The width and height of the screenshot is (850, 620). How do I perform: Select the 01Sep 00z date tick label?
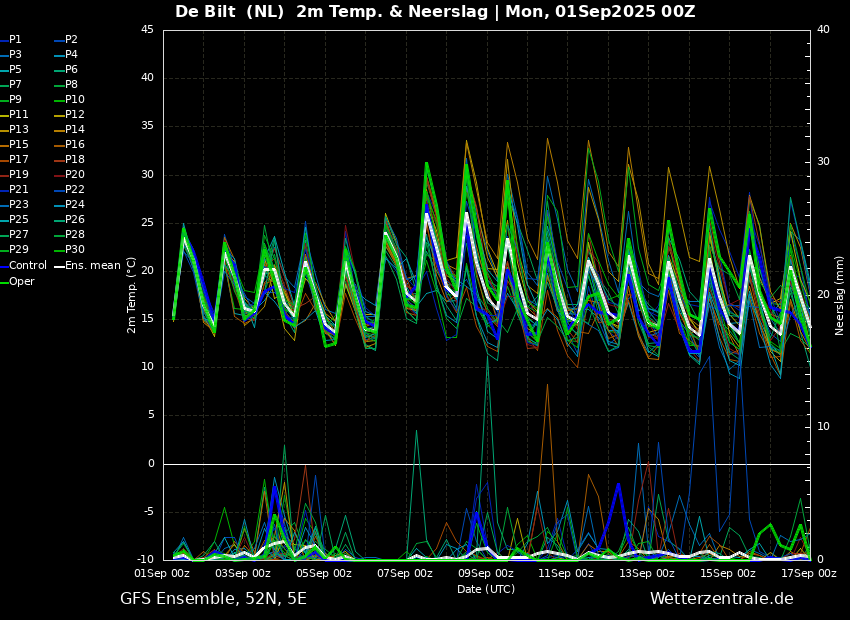pyautogui.click(x=162, y=574)
